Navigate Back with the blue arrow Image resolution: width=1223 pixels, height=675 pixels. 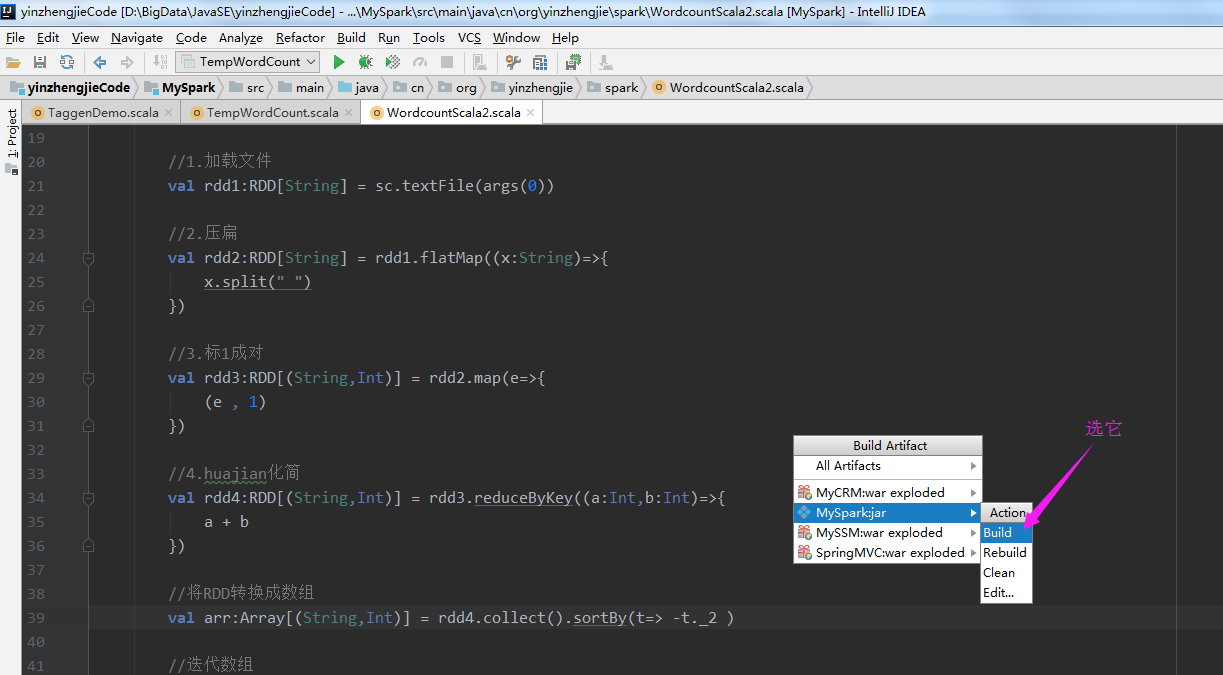tap(100, 62)
